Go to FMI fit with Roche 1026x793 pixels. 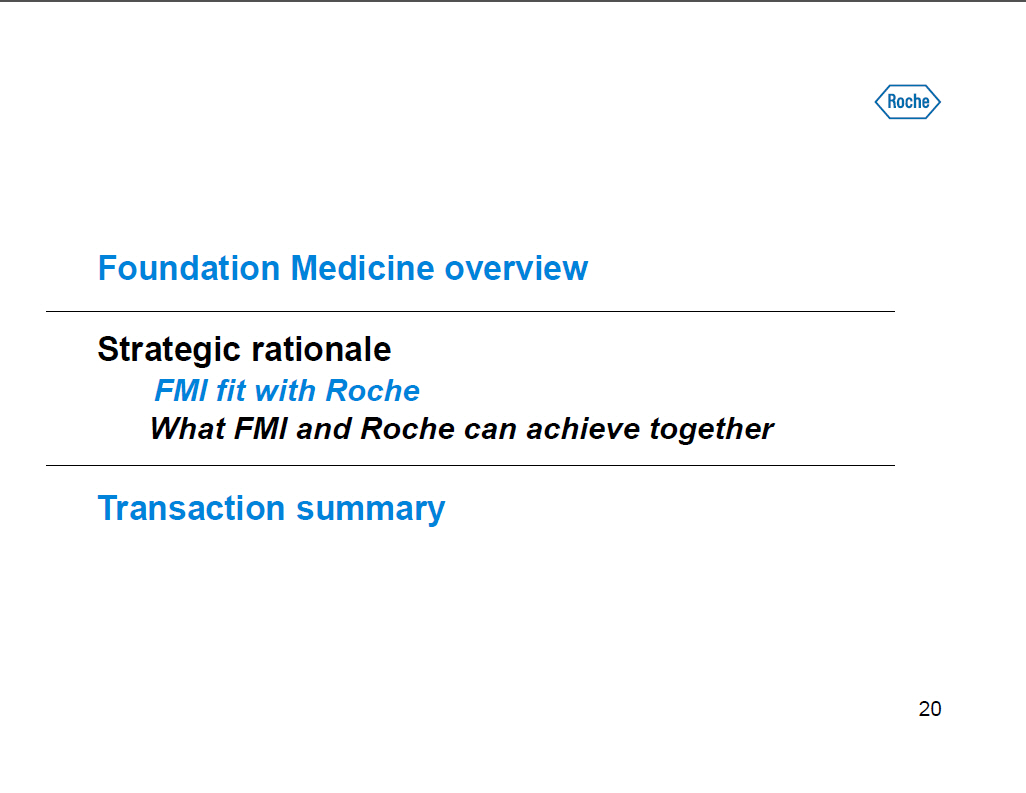287,390
